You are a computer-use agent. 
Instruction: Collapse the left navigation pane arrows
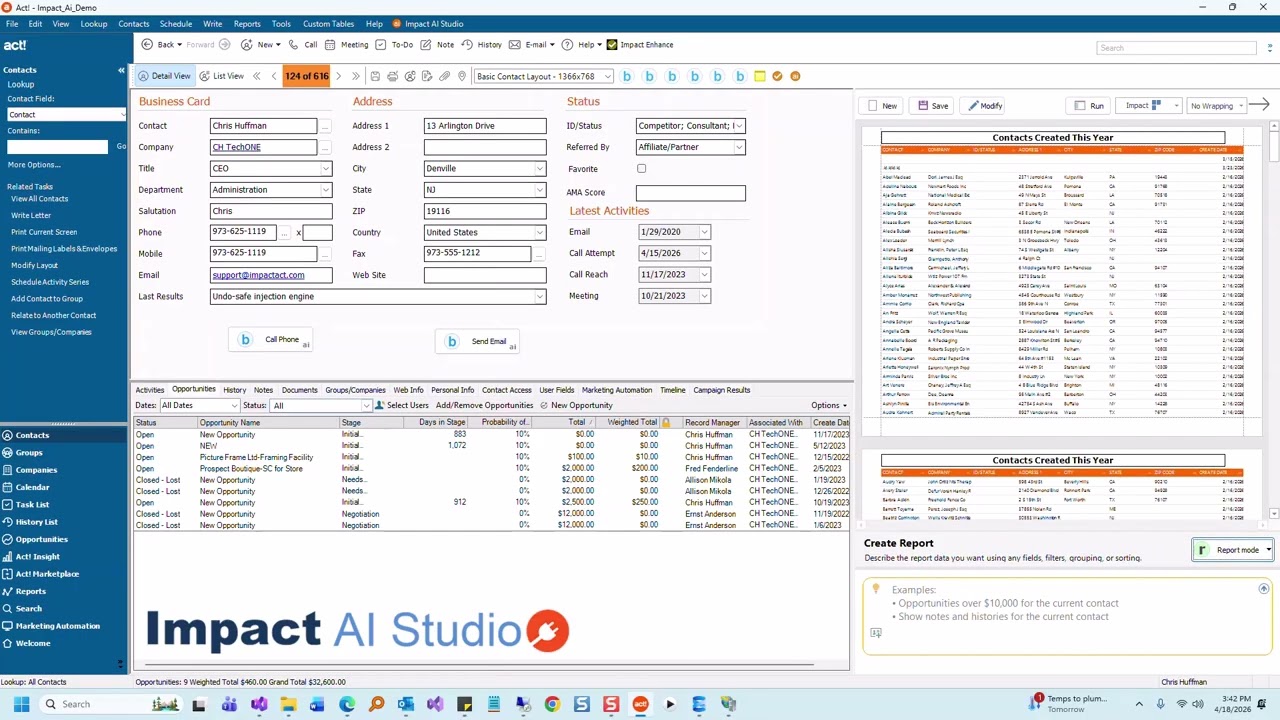[121, 70]
